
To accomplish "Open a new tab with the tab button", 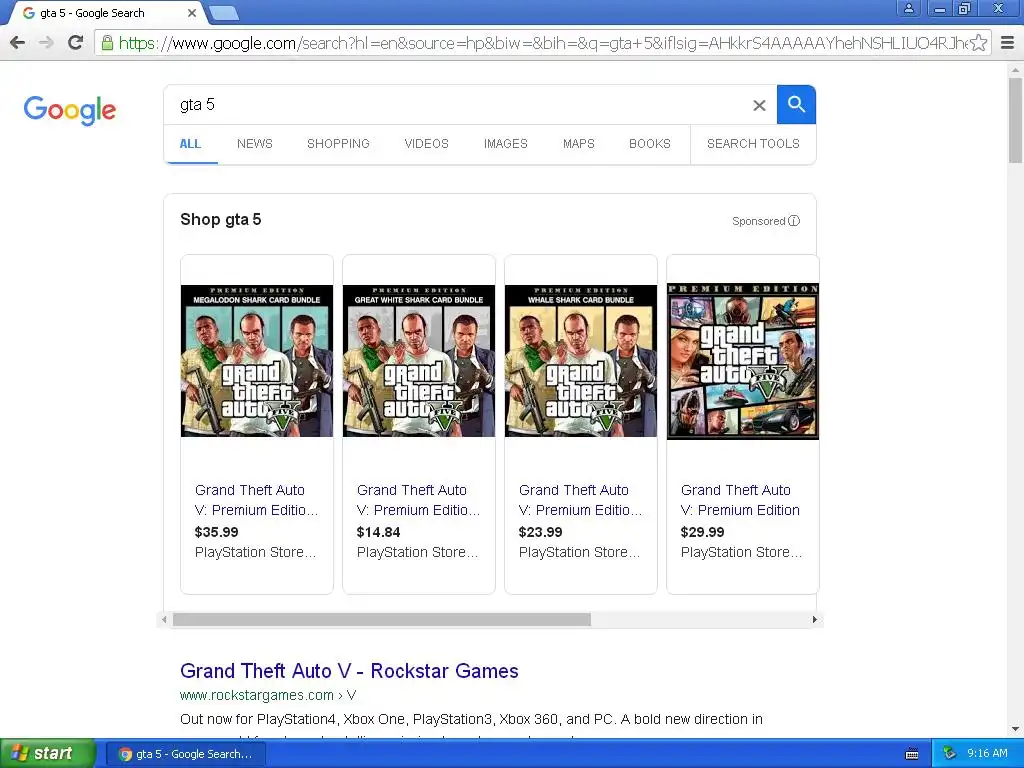I will coord(224,12).
